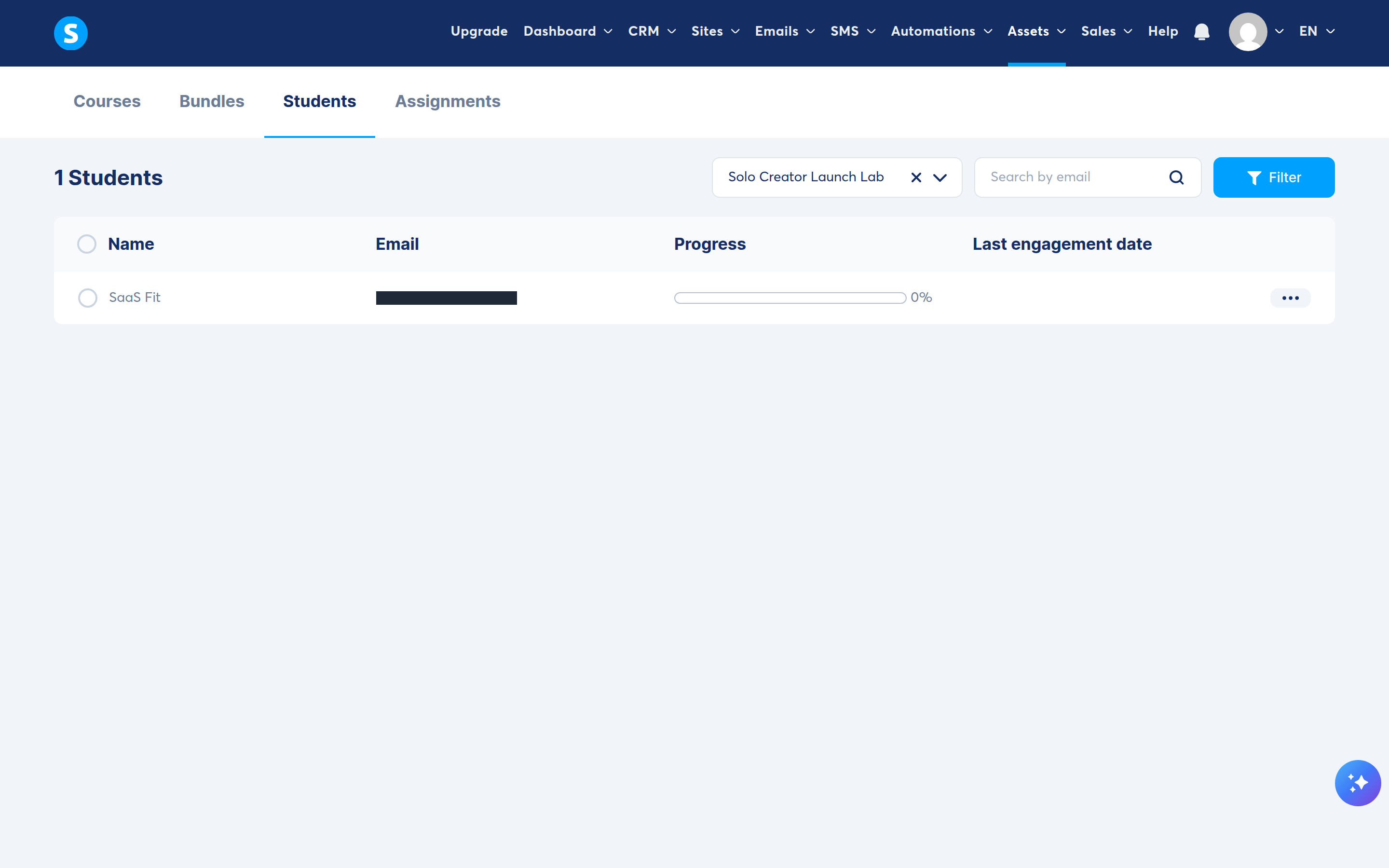Expand the Sites menu
Viewport: 1389px width, 868px height.
(x=715, y=31)
